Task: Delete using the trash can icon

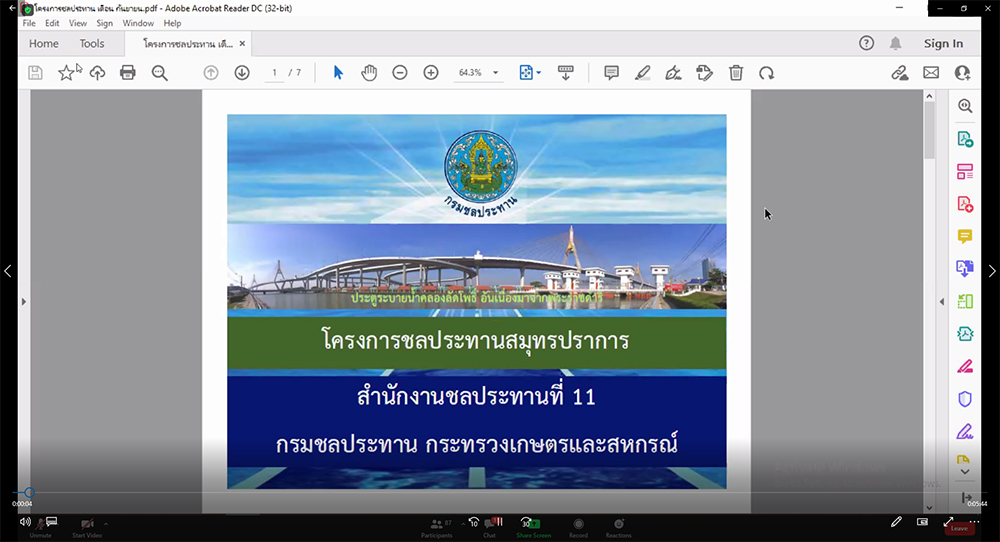Action: click(x=736, y=73)
